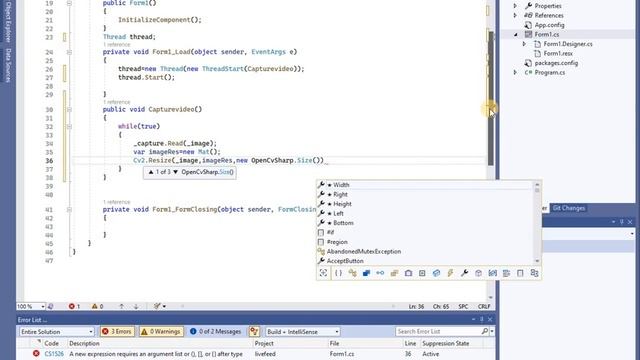Expand the Form1.Designer.cs node

tap(524, 44)
